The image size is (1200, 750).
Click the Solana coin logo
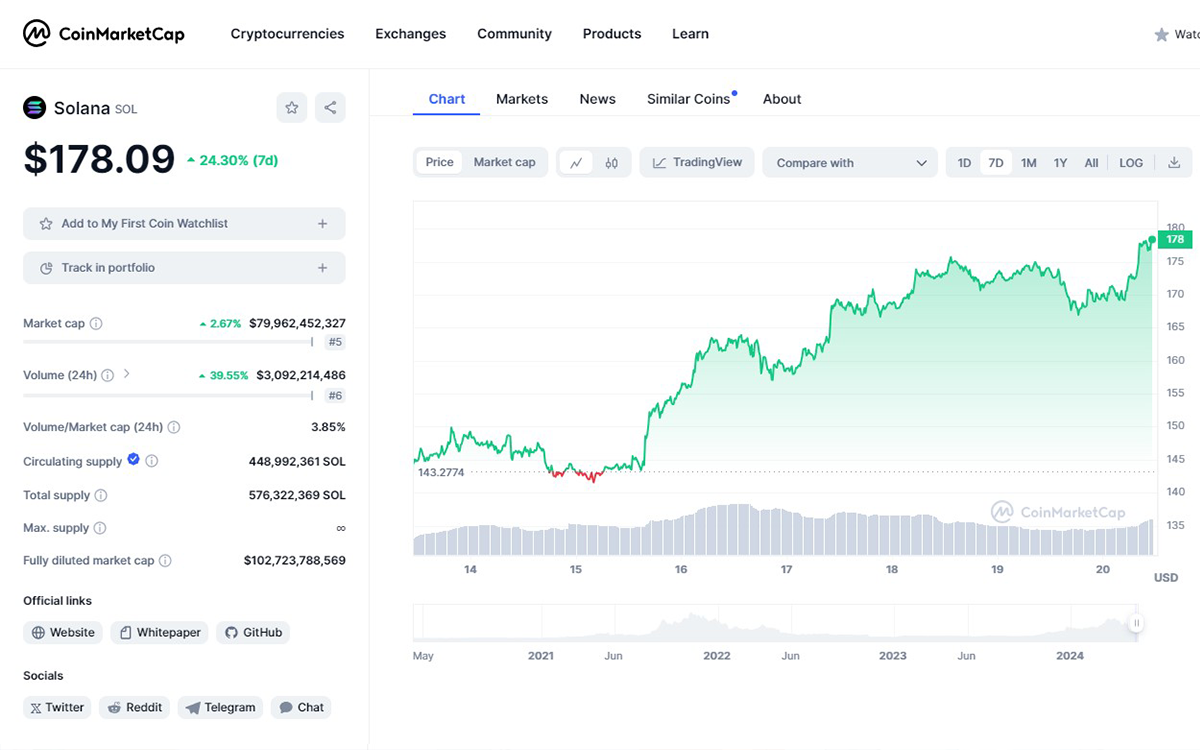[35, 108]
